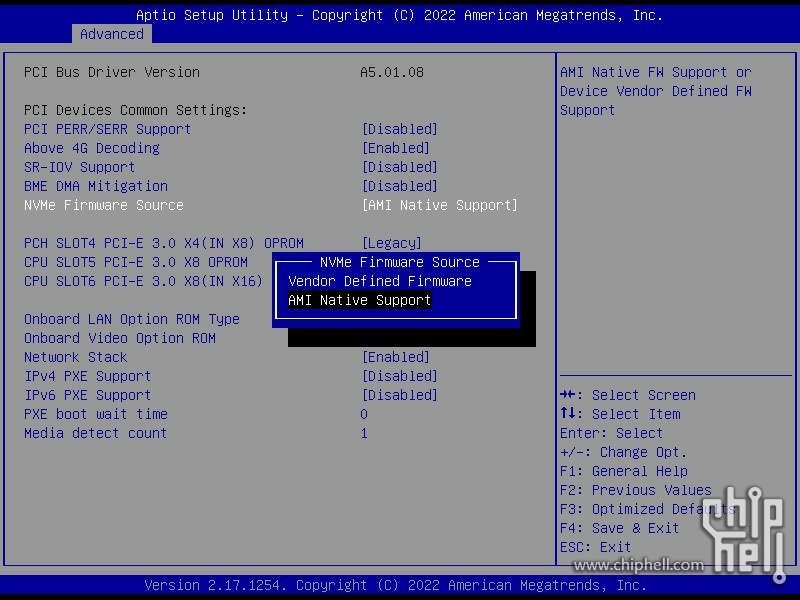Select the IPv6 PXE Support setting
Viewport: 800px width, 600px height.
[88, 395]
